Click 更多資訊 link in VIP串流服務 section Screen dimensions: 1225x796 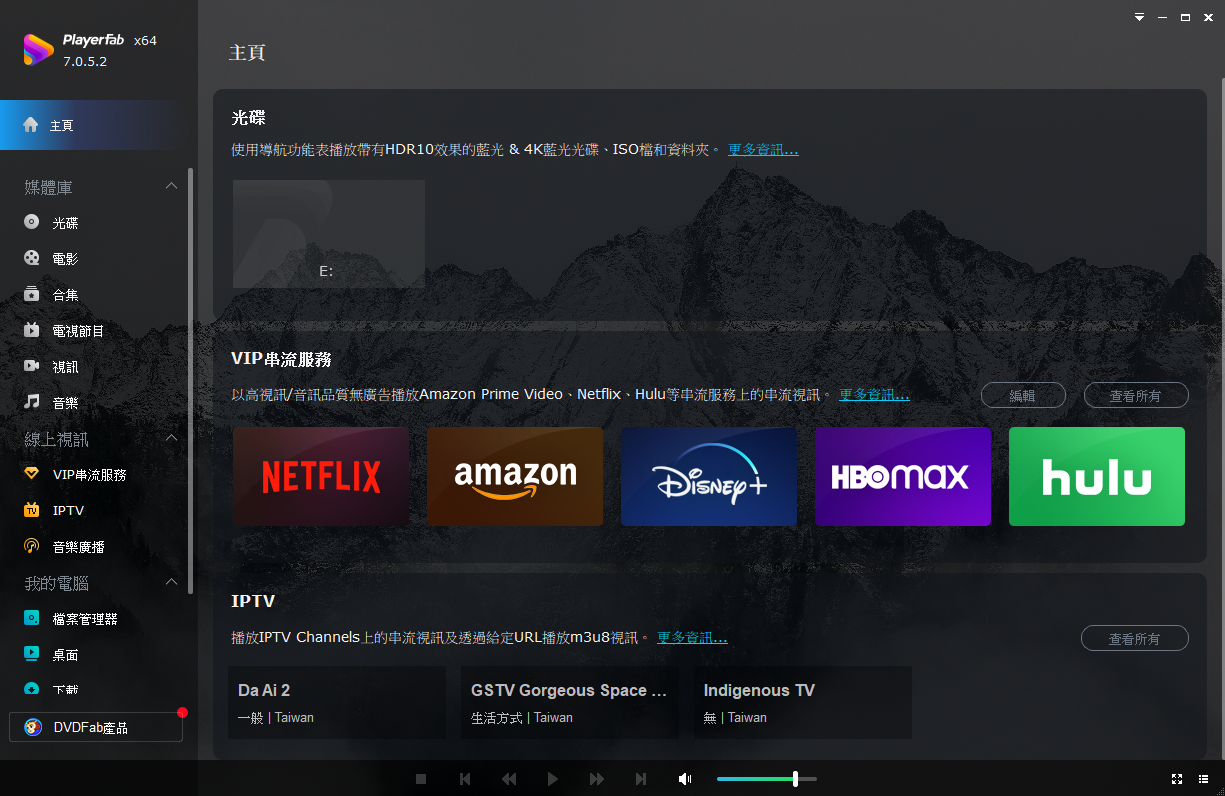click(x=874, y=395)
